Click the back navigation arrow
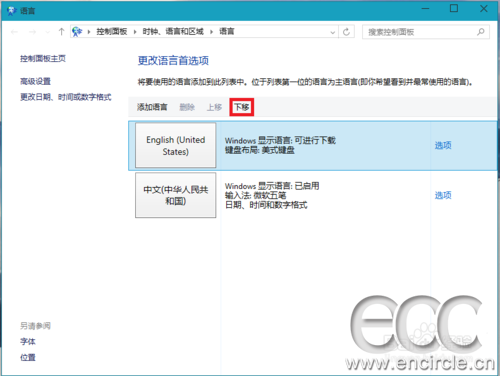 (x=14, y=32)
